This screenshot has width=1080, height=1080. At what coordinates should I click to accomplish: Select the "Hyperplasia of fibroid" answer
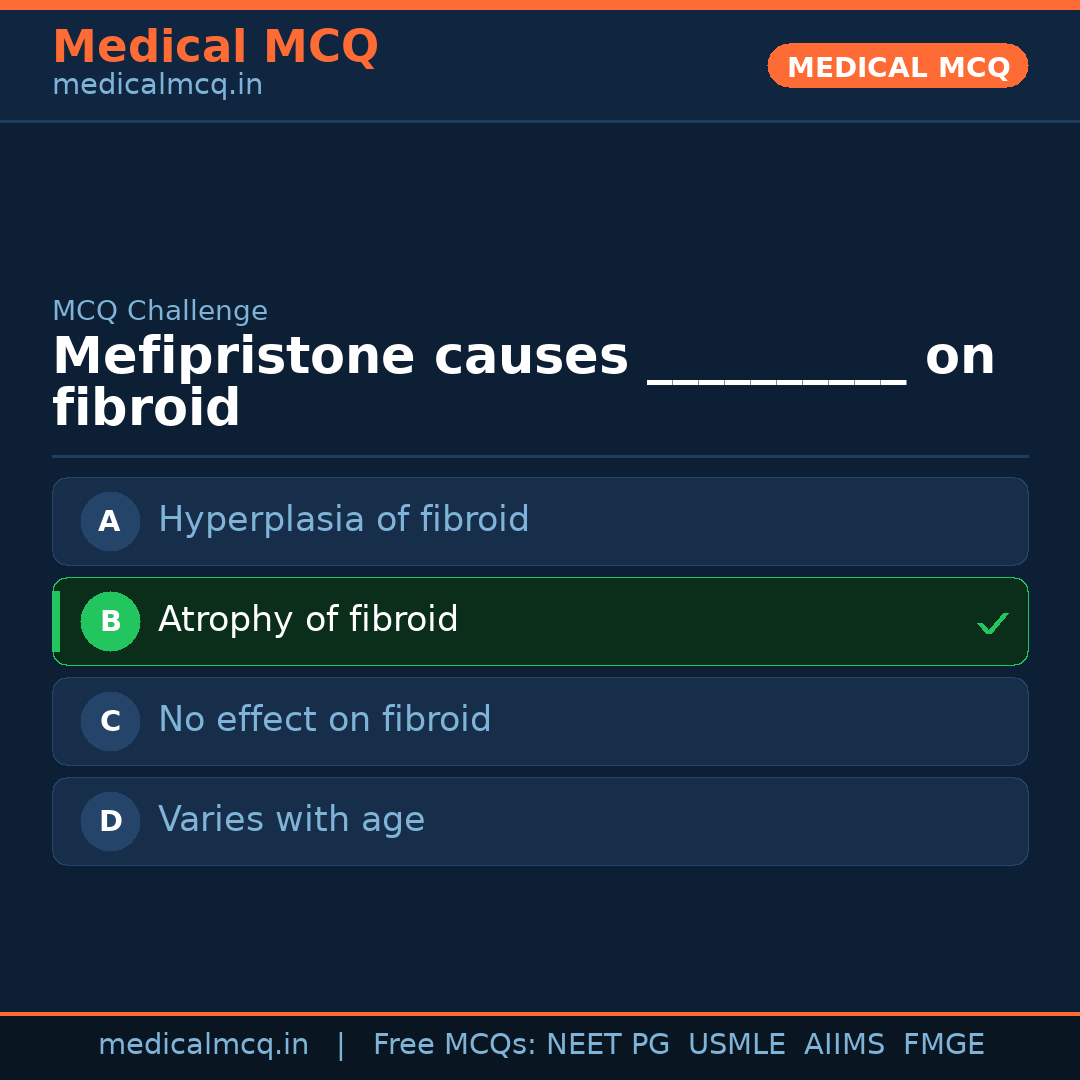(x=343, y=520)
